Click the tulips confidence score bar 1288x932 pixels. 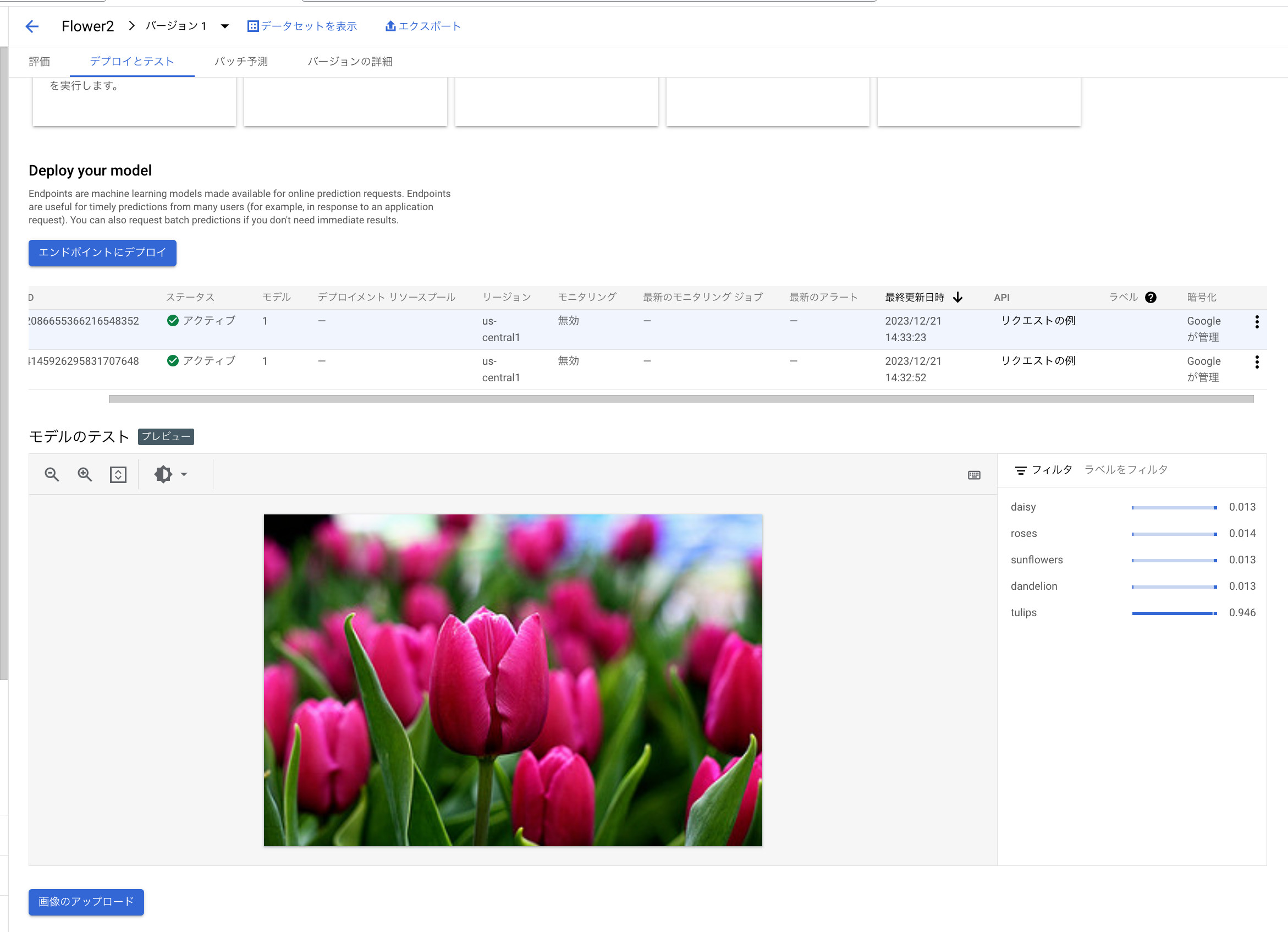point(1173,613)
